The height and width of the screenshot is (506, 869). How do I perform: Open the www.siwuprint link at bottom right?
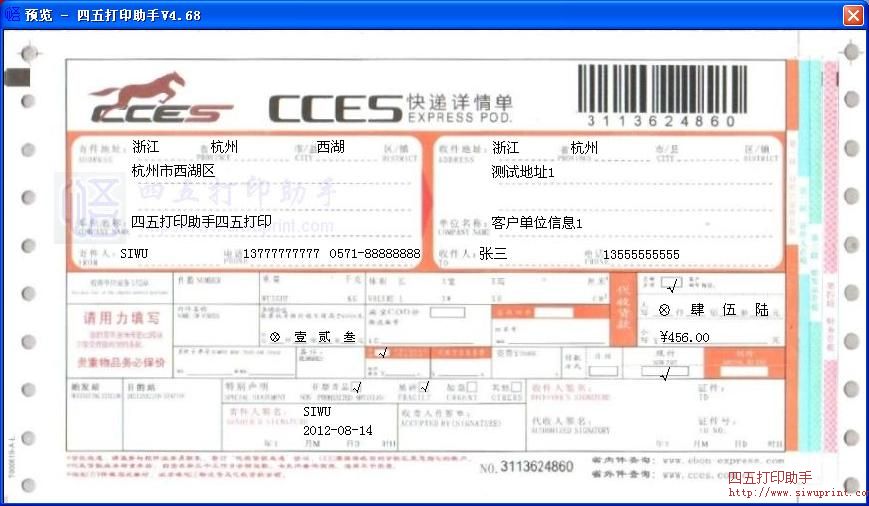click(798, 492)
